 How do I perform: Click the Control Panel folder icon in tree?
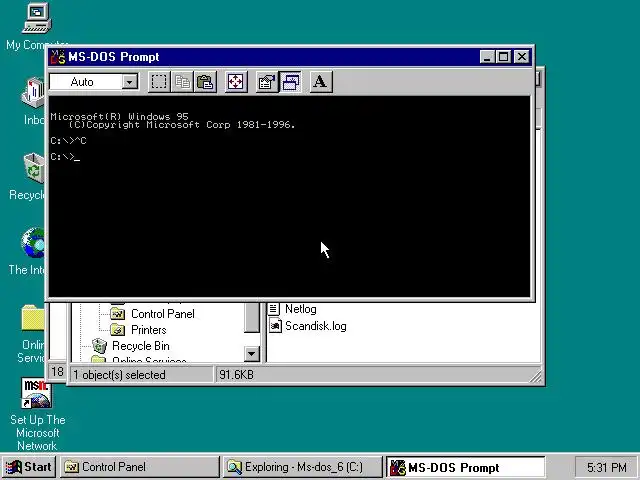coord(118,314)
